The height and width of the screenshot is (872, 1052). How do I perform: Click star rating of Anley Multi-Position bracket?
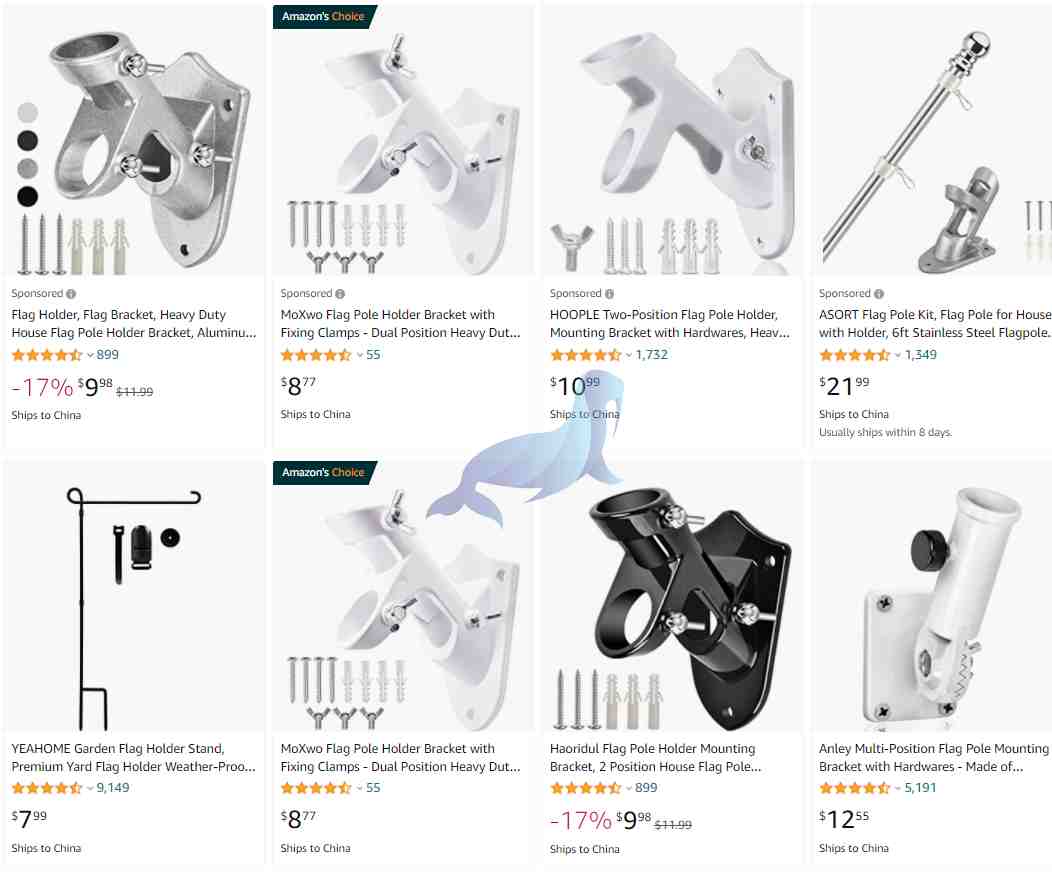(854, 788)
